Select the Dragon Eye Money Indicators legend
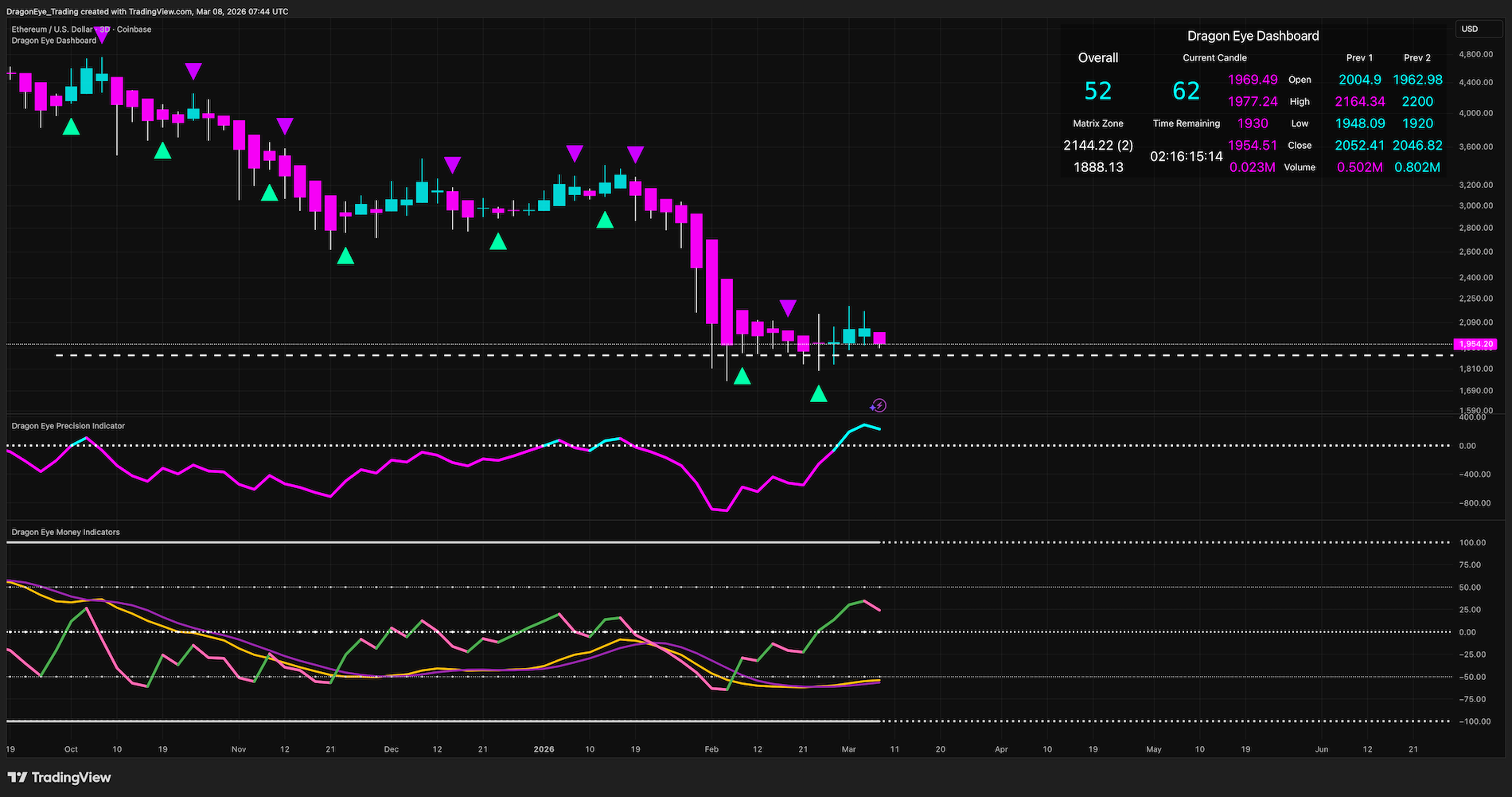The height and width of the screenshot is (797, 1512). coord(66,532)
